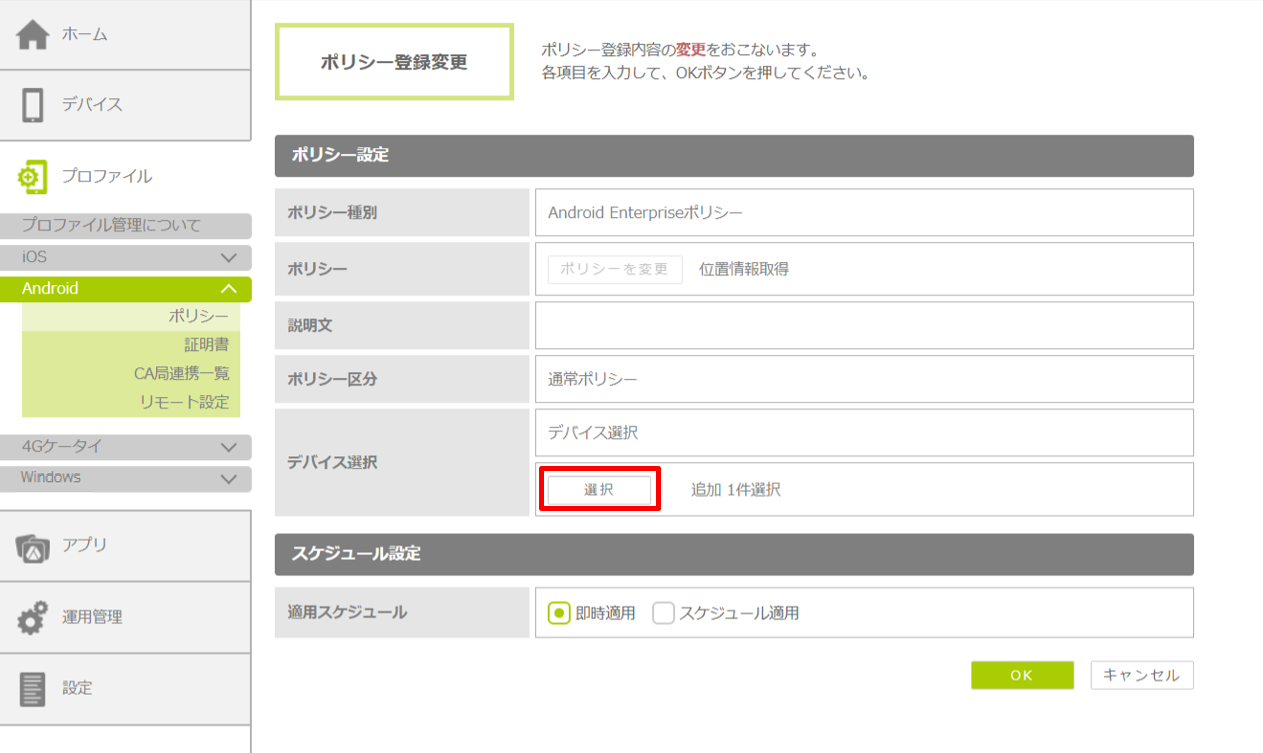The height and width of the screenshot is (753, 1263).
Task: Open リモート設定 under Android
Action: click(183, 402)
